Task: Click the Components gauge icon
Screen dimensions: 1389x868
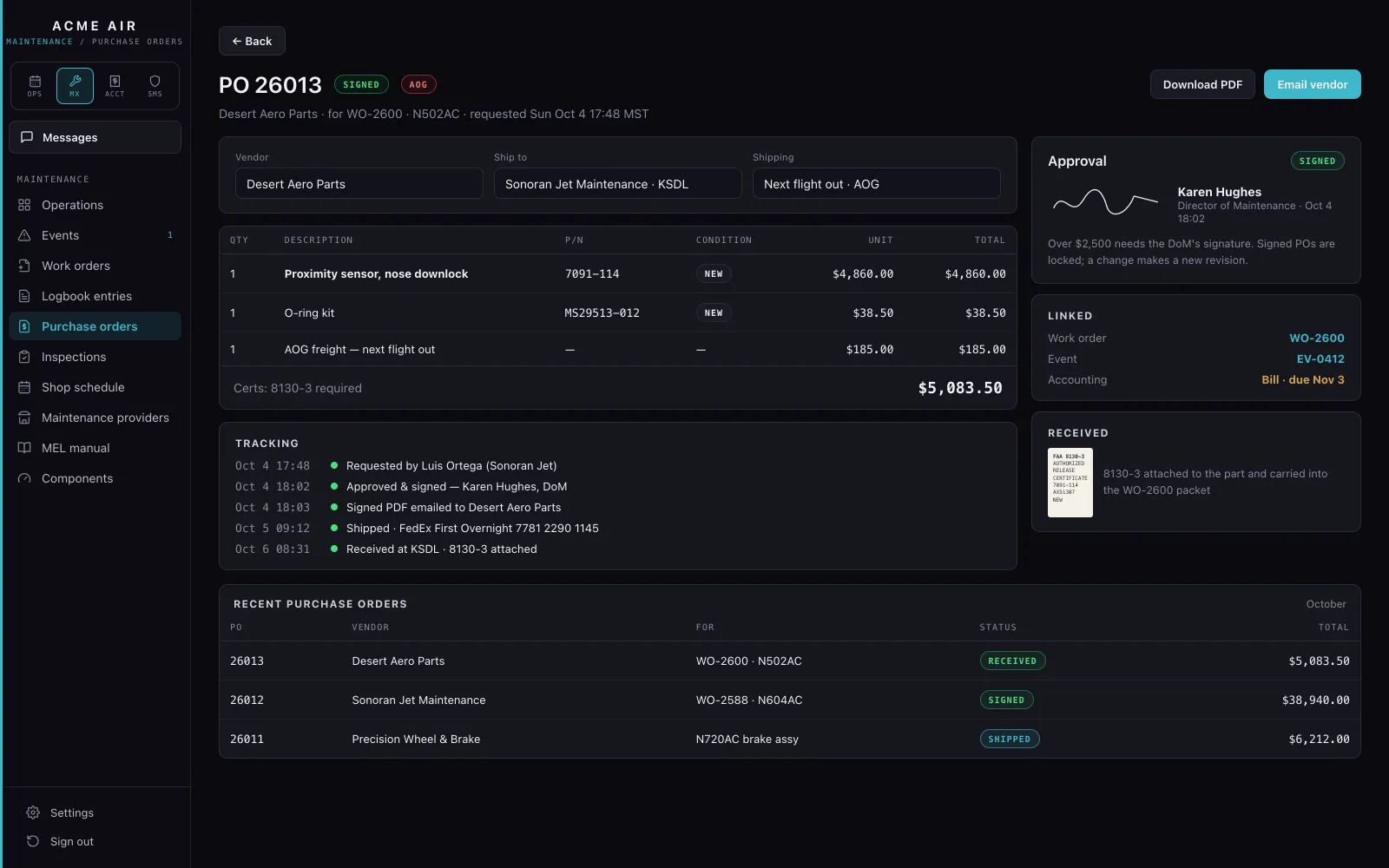Action: pyautogui.click(x=24, y=478)
